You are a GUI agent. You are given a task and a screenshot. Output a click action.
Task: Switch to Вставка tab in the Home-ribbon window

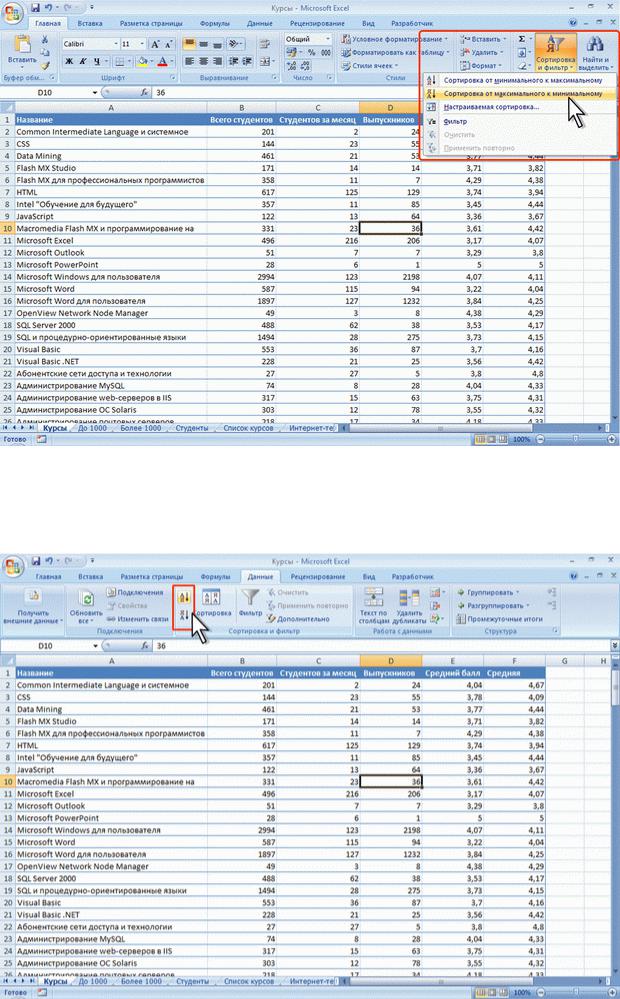coord(90,23)
